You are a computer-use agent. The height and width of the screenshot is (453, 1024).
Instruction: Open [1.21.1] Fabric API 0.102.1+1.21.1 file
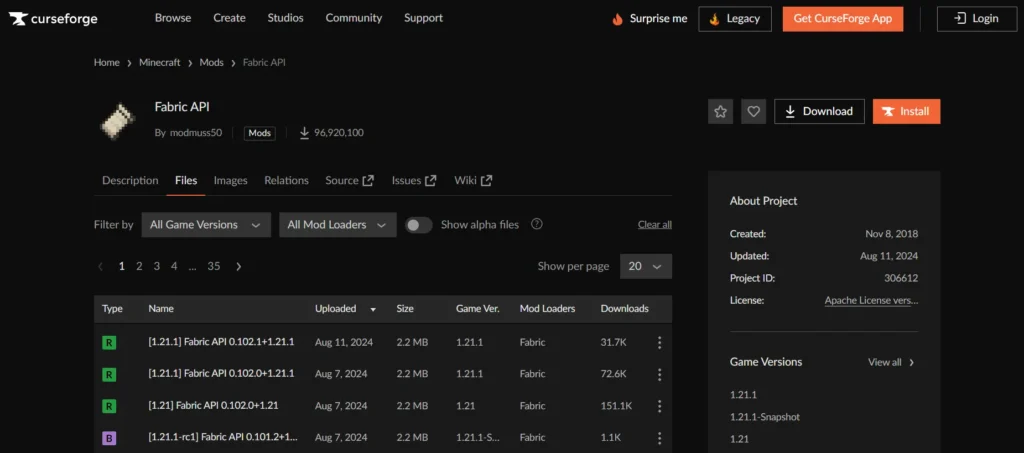pos(221,342)
